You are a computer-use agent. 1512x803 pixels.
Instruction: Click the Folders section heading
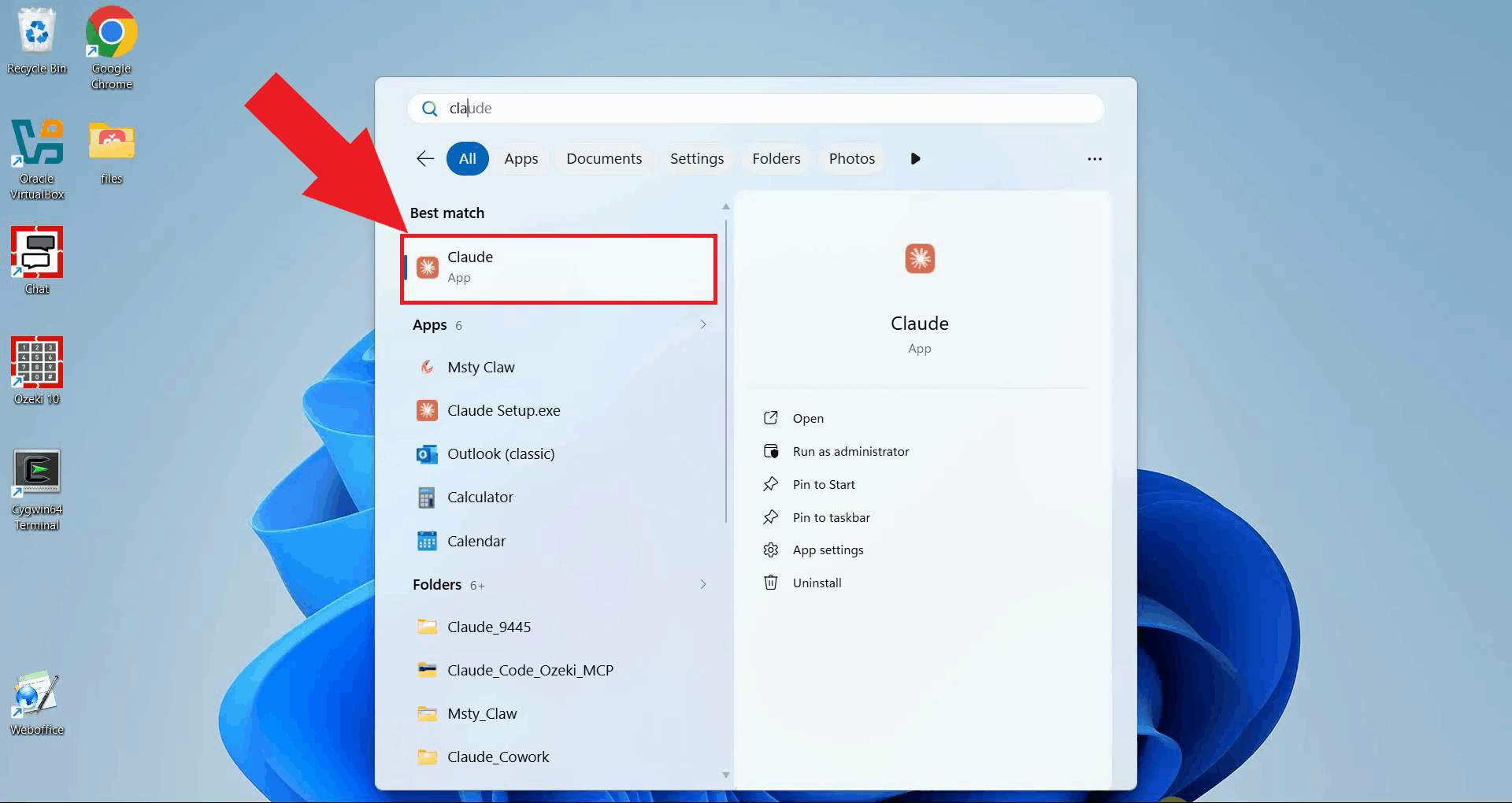tap(437, 584)
